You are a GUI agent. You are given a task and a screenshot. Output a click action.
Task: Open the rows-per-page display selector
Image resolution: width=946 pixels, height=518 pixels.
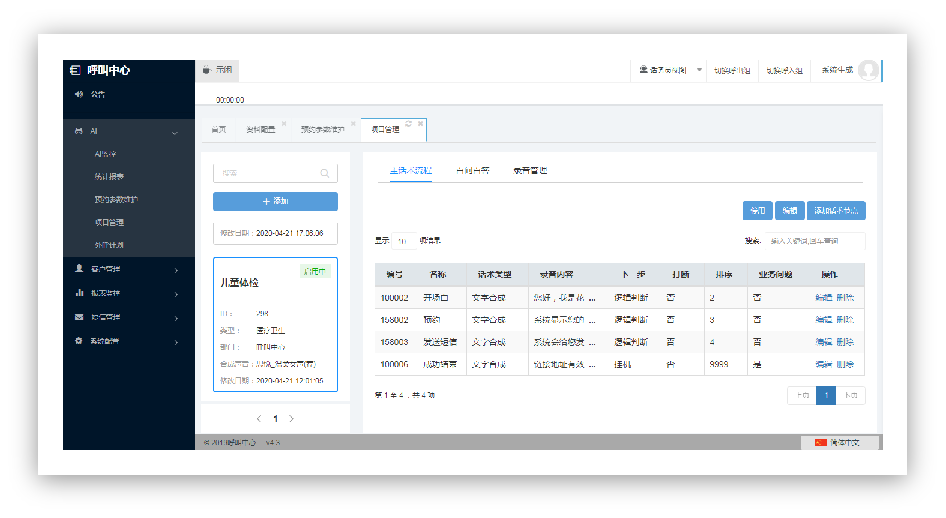pos(404,241)
